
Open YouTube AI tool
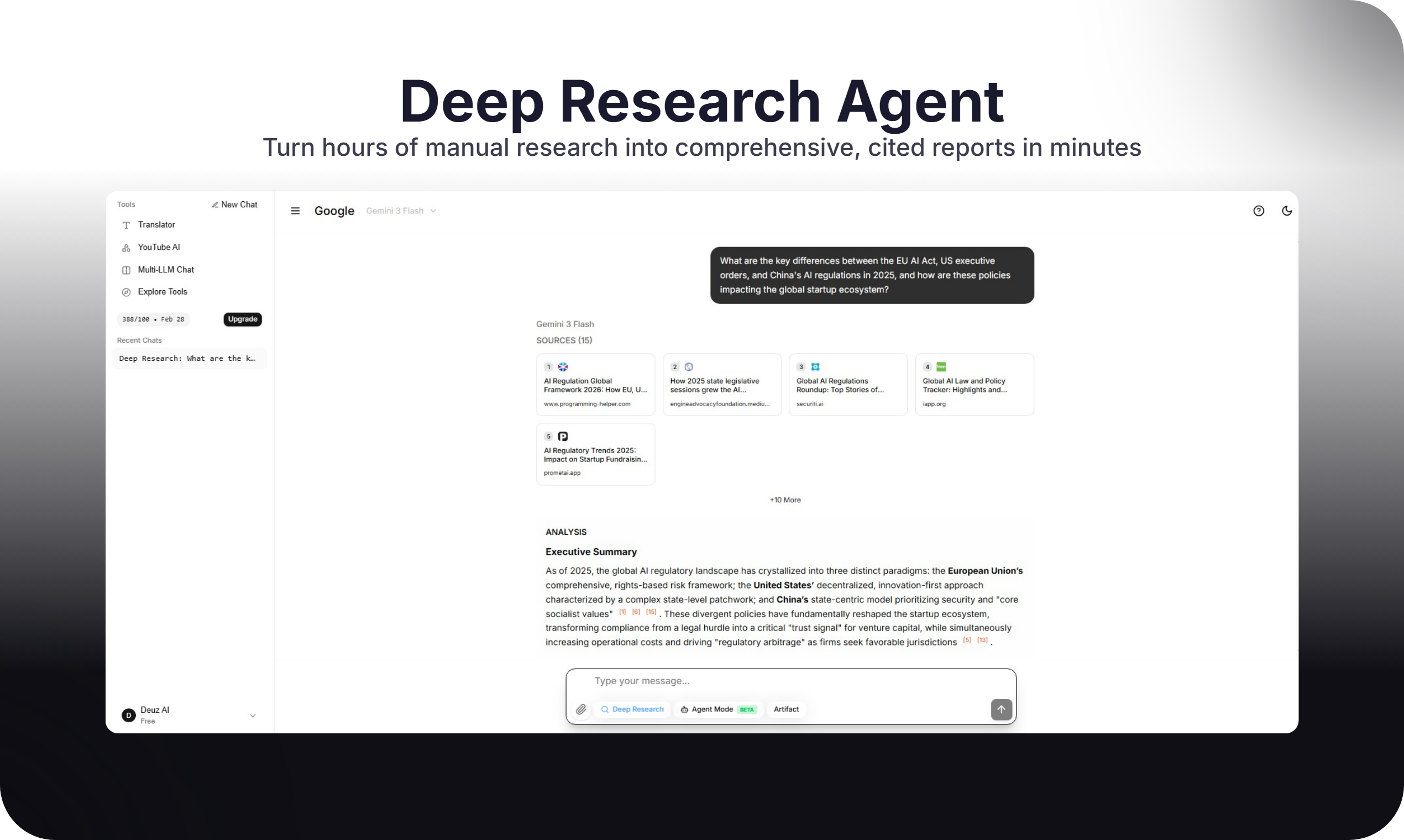click(x=159, y=248)
